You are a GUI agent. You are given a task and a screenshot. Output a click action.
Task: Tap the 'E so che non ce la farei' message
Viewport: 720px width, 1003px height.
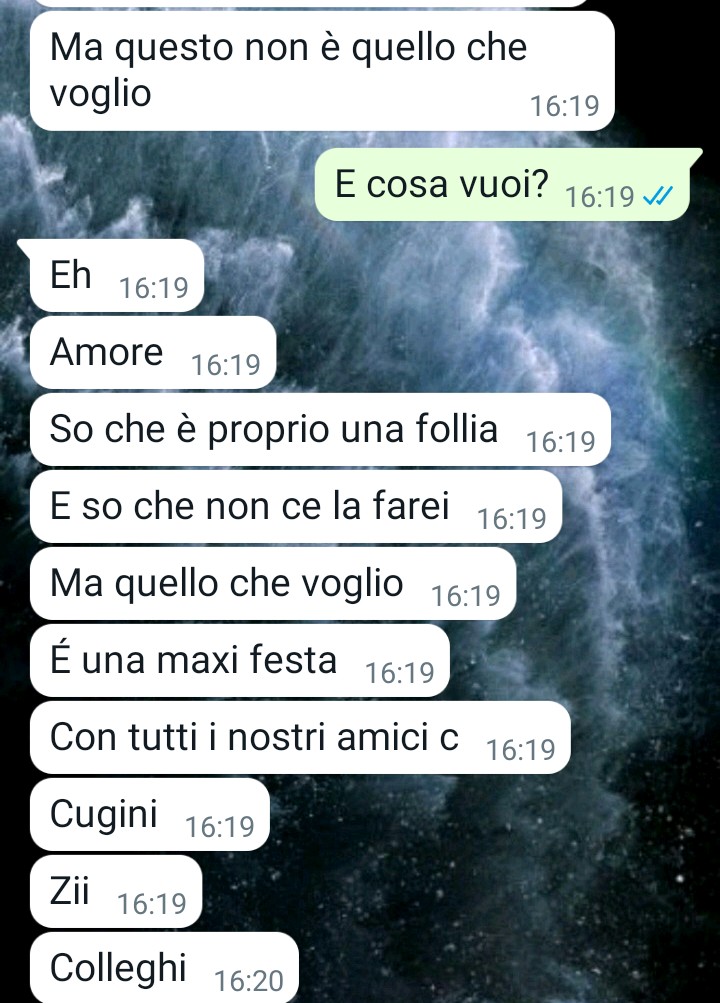[x=296, y=507]
